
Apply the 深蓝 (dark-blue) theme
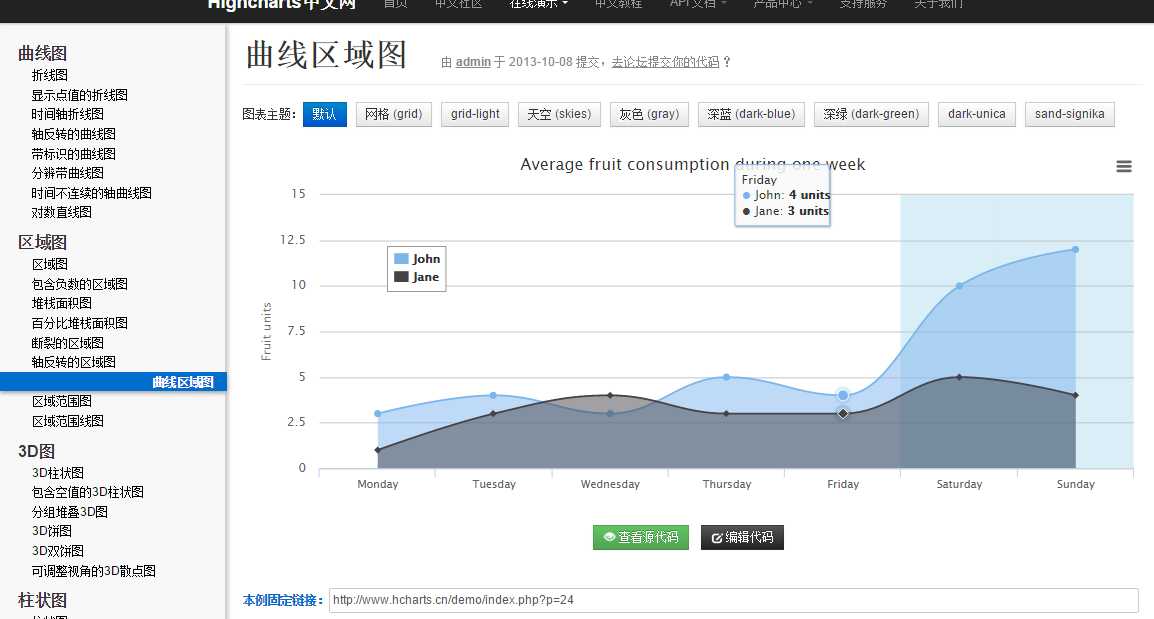tap(751, 113)
